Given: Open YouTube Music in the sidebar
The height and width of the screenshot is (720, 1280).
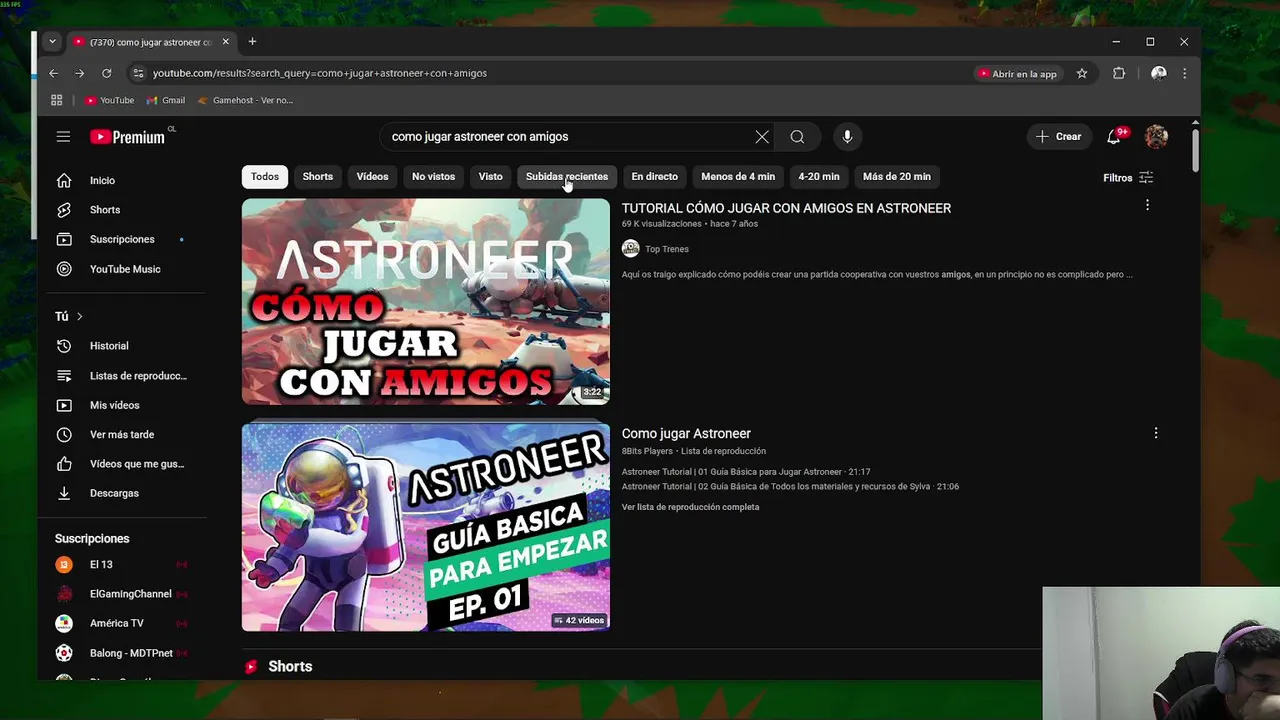Looking at the screenshot, I should coord(124,269).
